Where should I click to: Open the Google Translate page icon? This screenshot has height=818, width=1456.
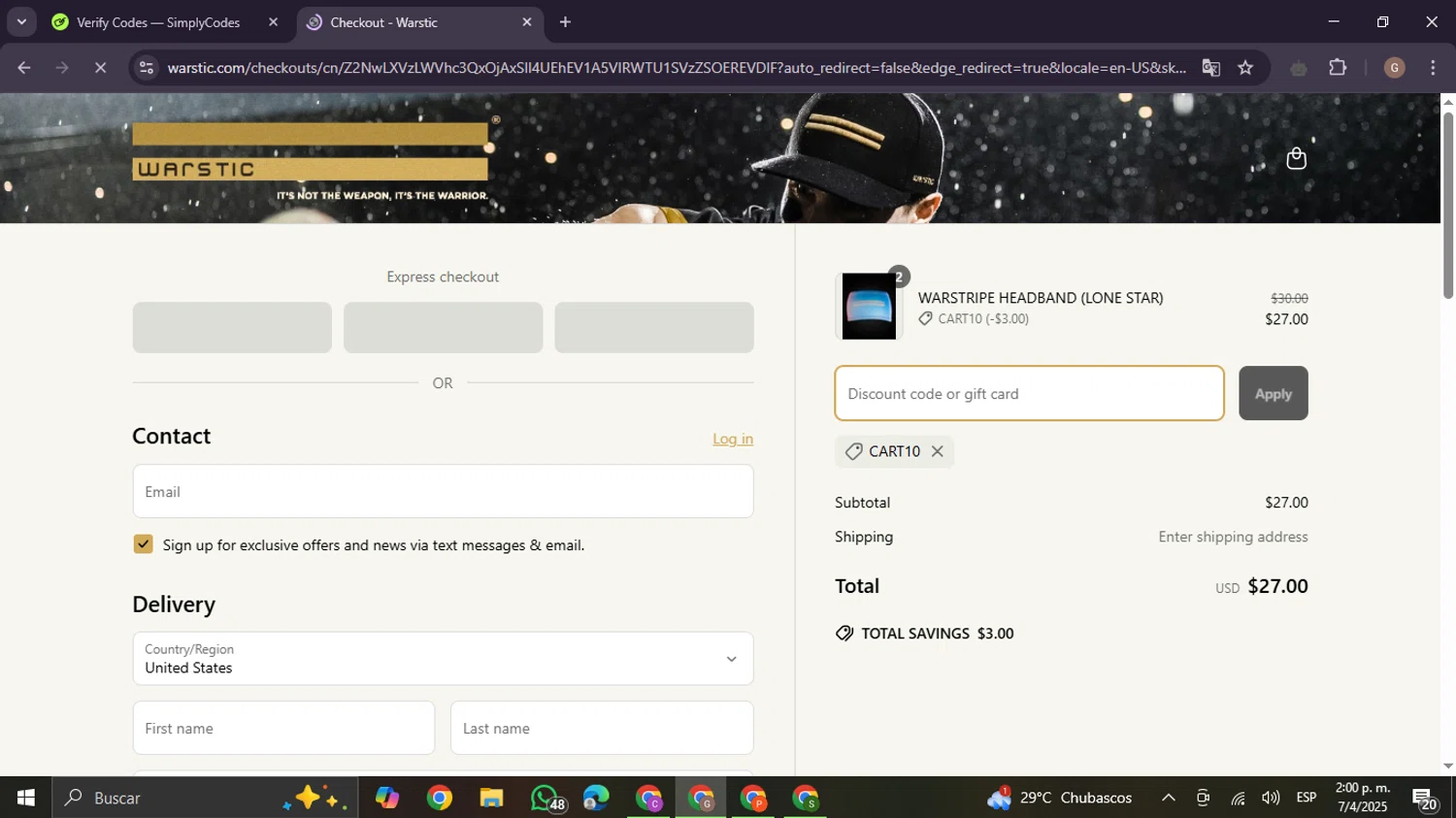tap(1210, 68)
